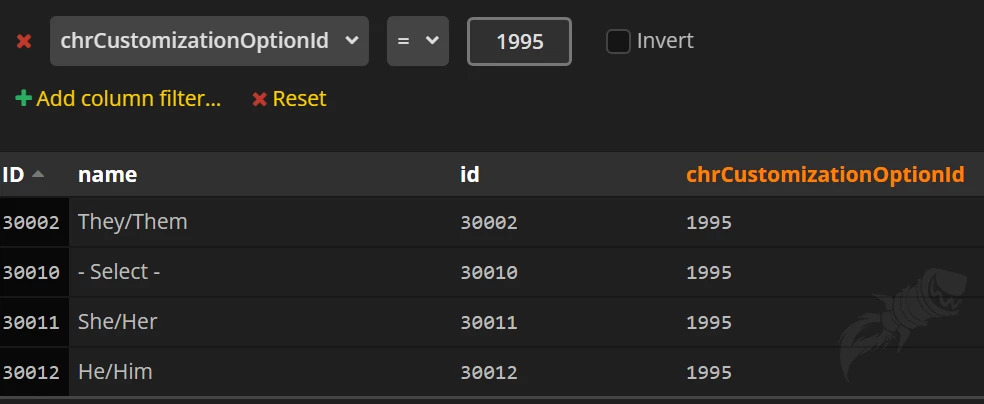Image resolution: width=984 pixels, height=404 pixels.
Task: Sort table by the name column header
Action: tap(107, 175)
